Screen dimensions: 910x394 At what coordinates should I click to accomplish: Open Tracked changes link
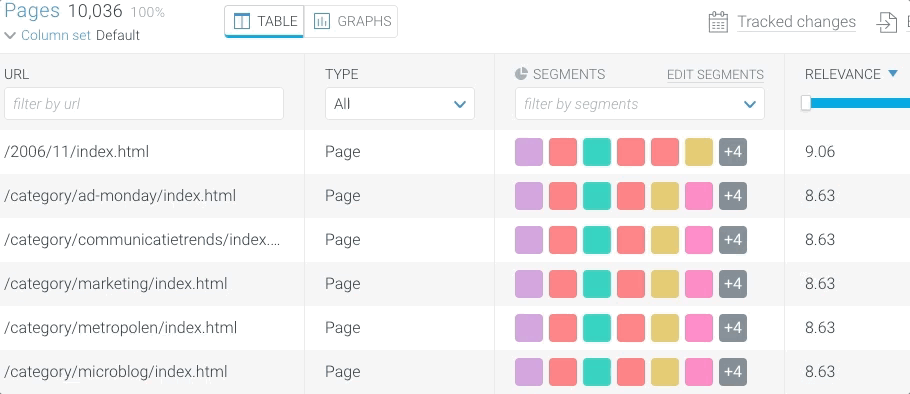pos(796,22)
